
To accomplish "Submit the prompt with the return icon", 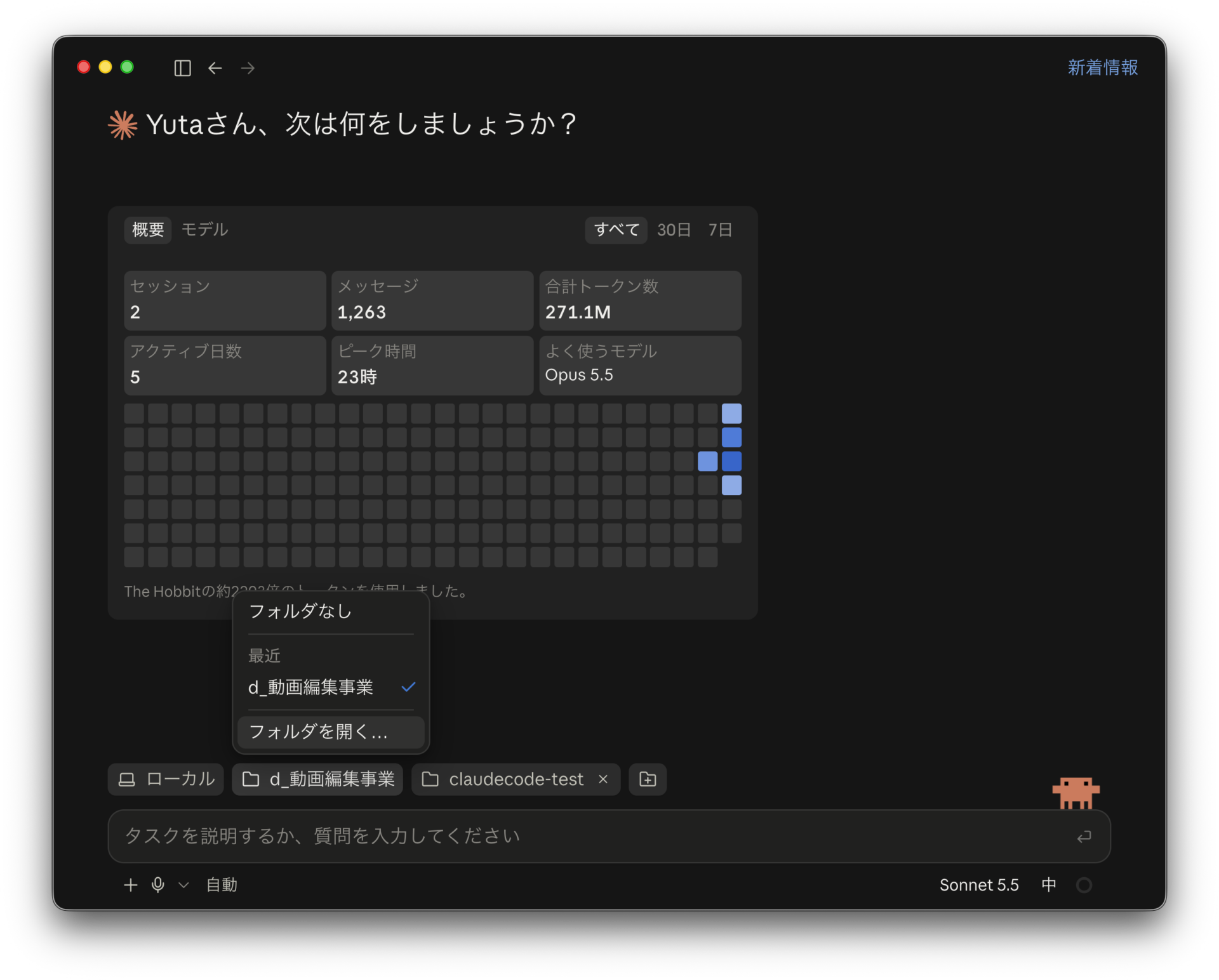I will [x=1084, y=837].
